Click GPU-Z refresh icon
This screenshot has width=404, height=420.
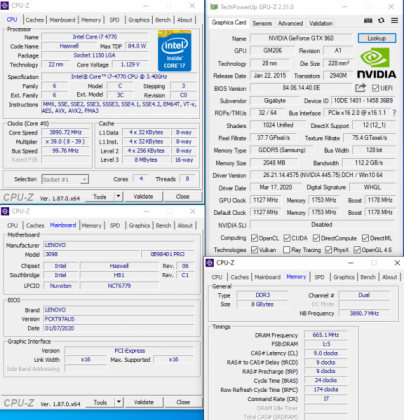381,21
